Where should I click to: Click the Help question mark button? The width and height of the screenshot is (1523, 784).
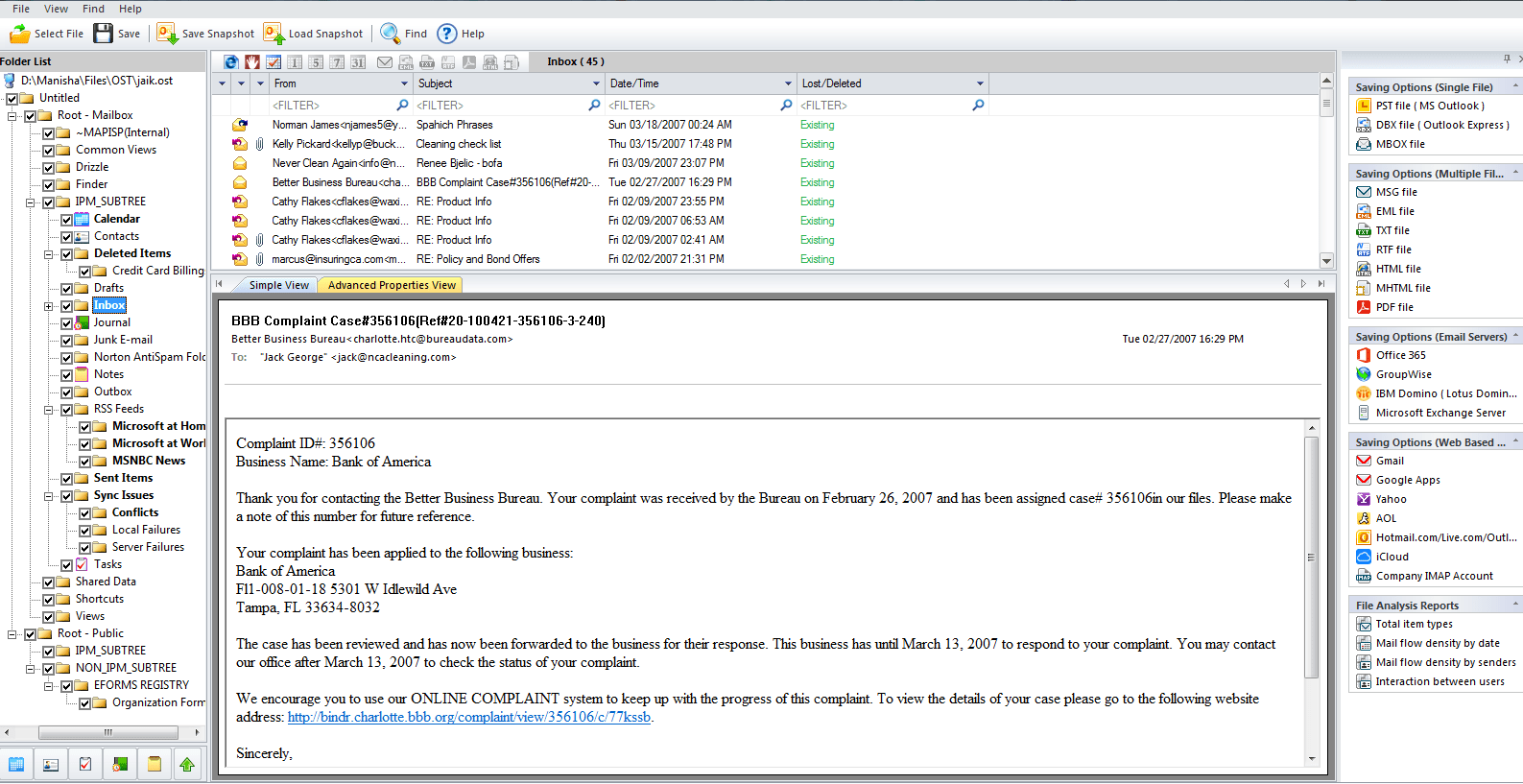point(461,34)
